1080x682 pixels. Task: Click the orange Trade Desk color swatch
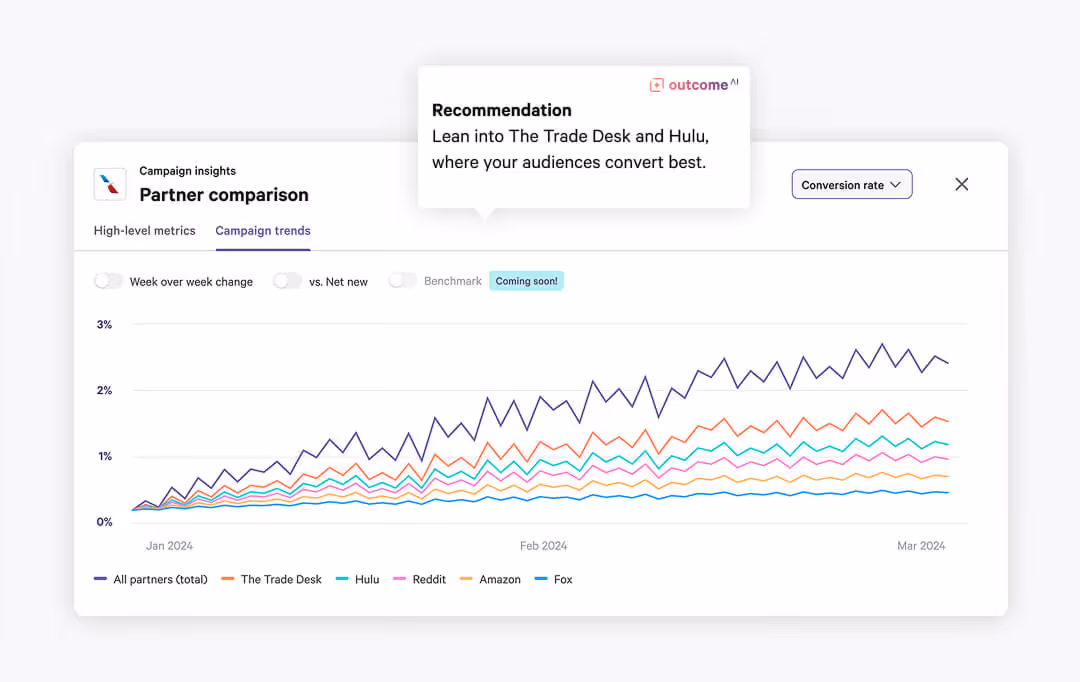click(227, 579)
